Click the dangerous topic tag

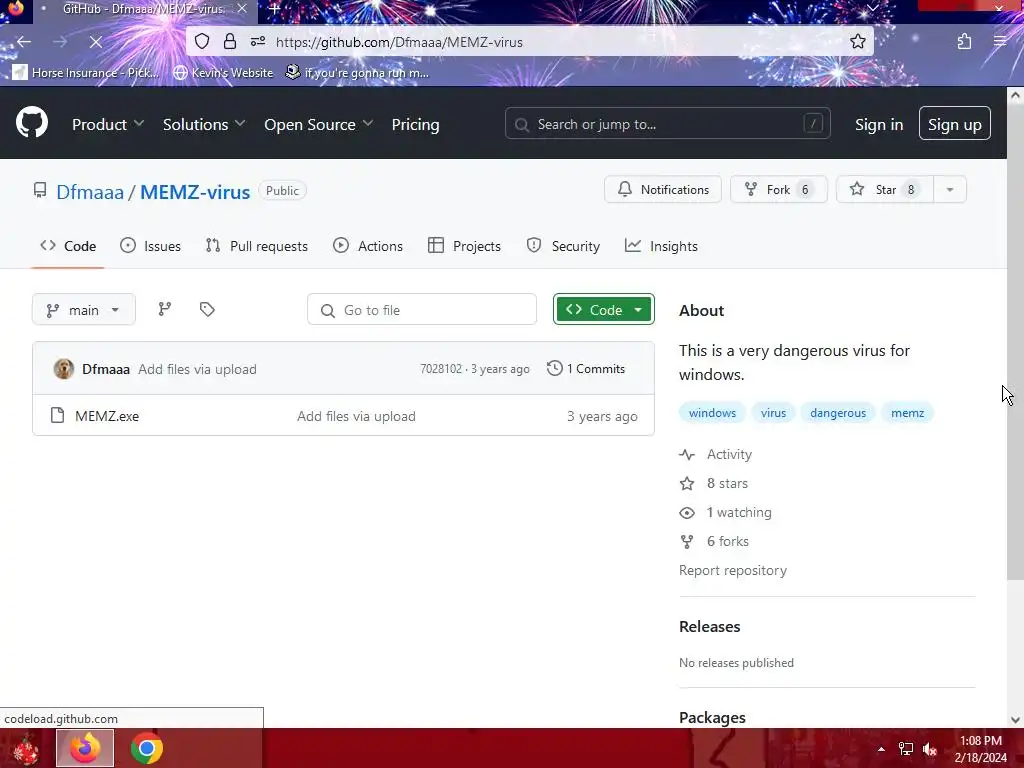[838, 413]
